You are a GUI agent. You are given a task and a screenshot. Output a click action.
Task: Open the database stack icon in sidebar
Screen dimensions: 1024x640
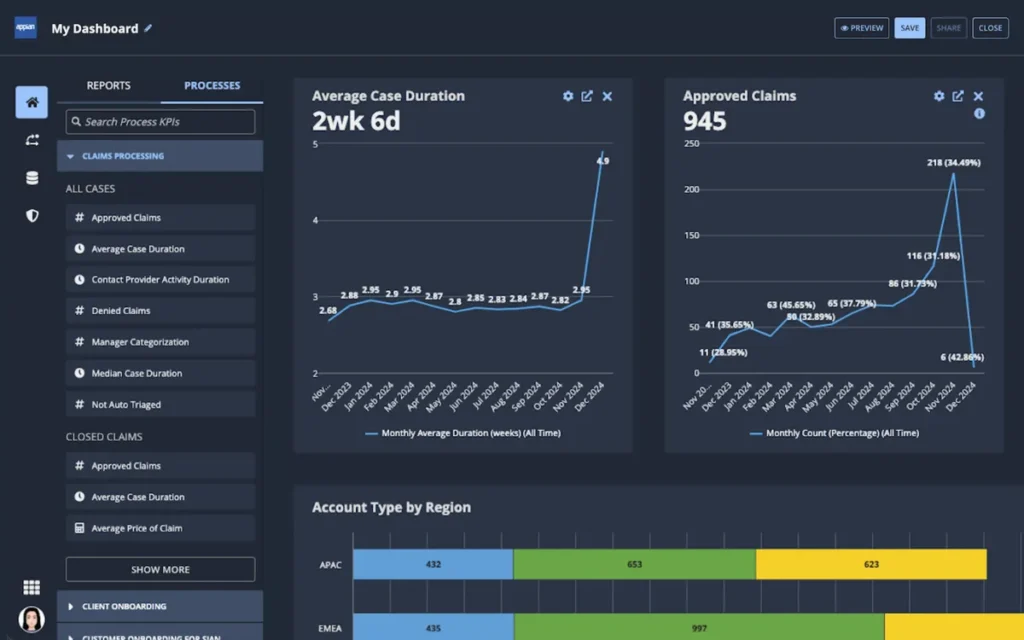(31, 178)
